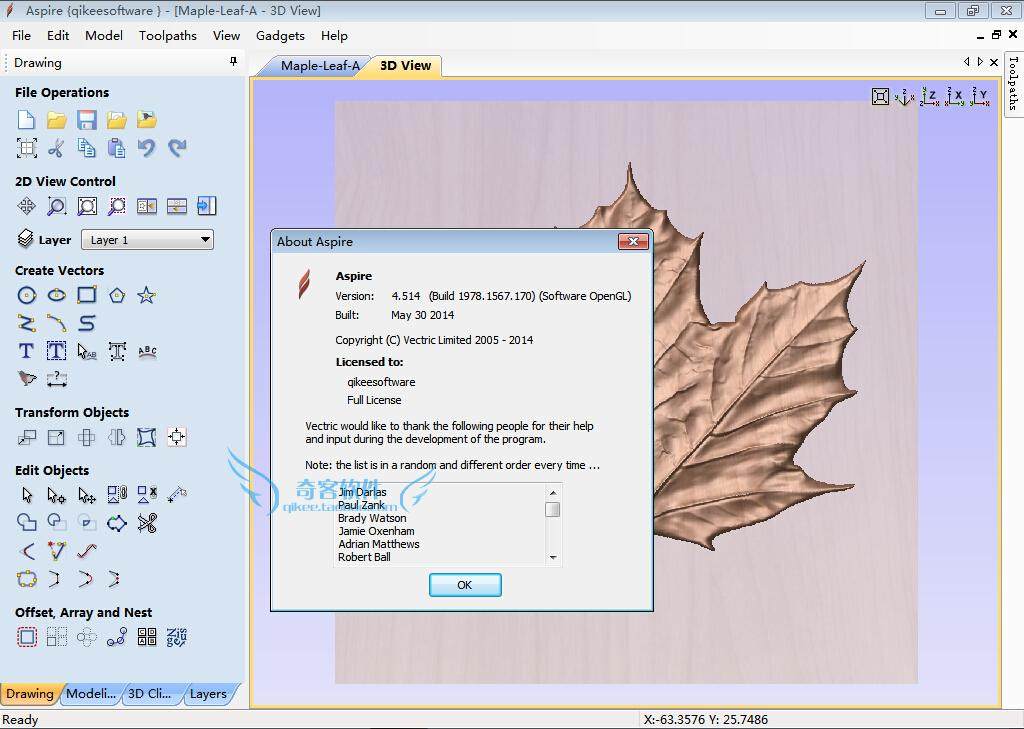This screenshot has height=729, width=1024.
Task: Click the Offset vectors icon
Action: pos(27,637)
